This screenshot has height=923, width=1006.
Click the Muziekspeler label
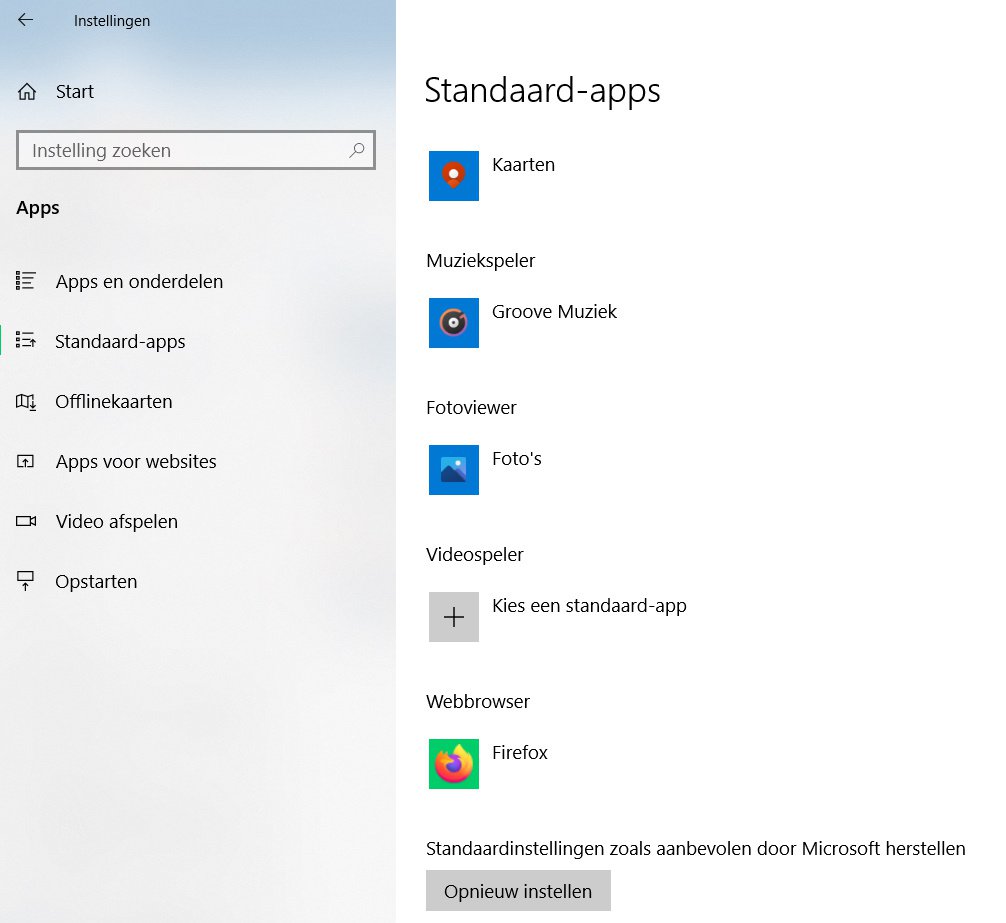click(x=481, y=261)
